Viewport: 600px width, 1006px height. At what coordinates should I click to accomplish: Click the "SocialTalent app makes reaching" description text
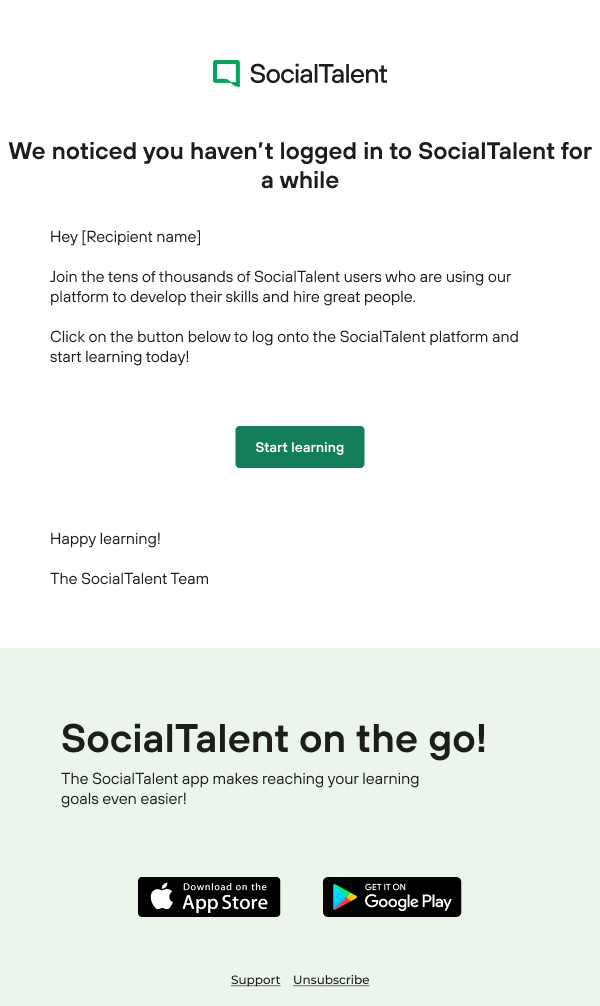240,789
